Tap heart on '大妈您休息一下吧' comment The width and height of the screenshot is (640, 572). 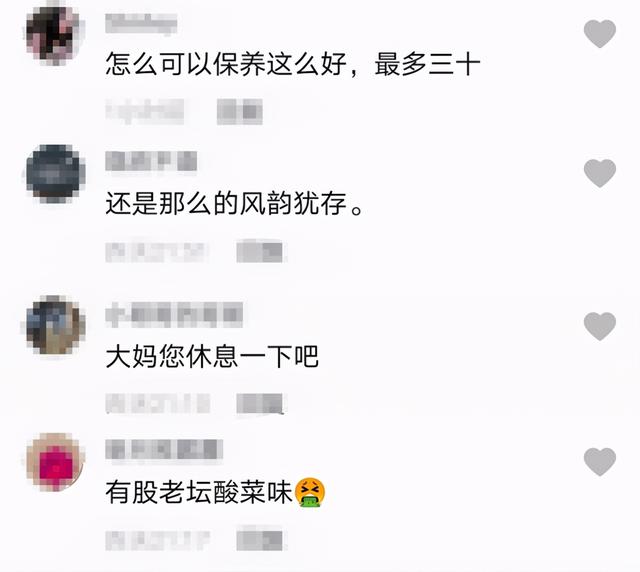pyautogui.click(x=600, y=326)
